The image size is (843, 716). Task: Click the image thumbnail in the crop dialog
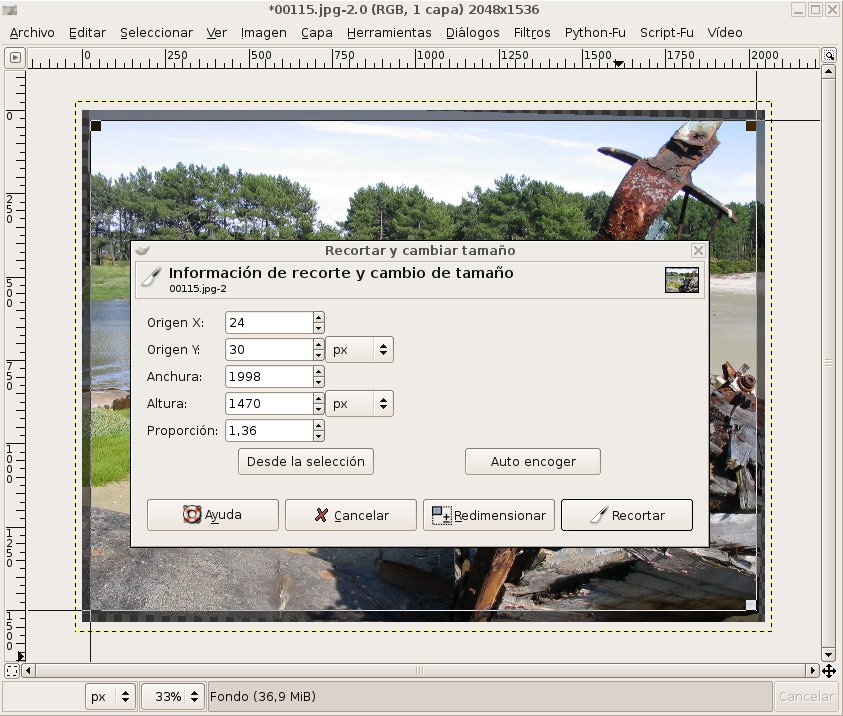(682, 280)
